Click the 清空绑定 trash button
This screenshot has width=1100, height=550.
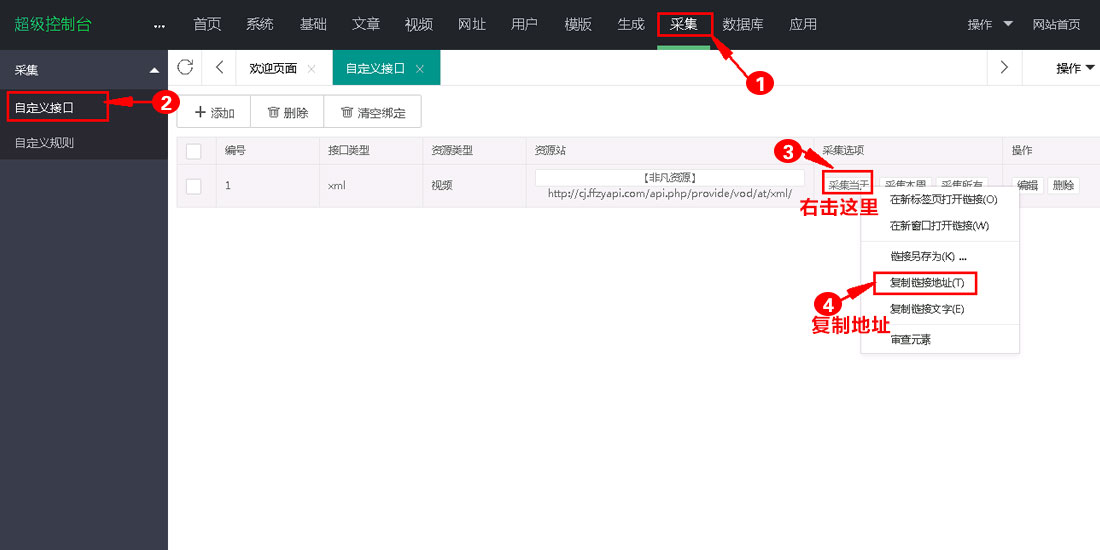373,113
